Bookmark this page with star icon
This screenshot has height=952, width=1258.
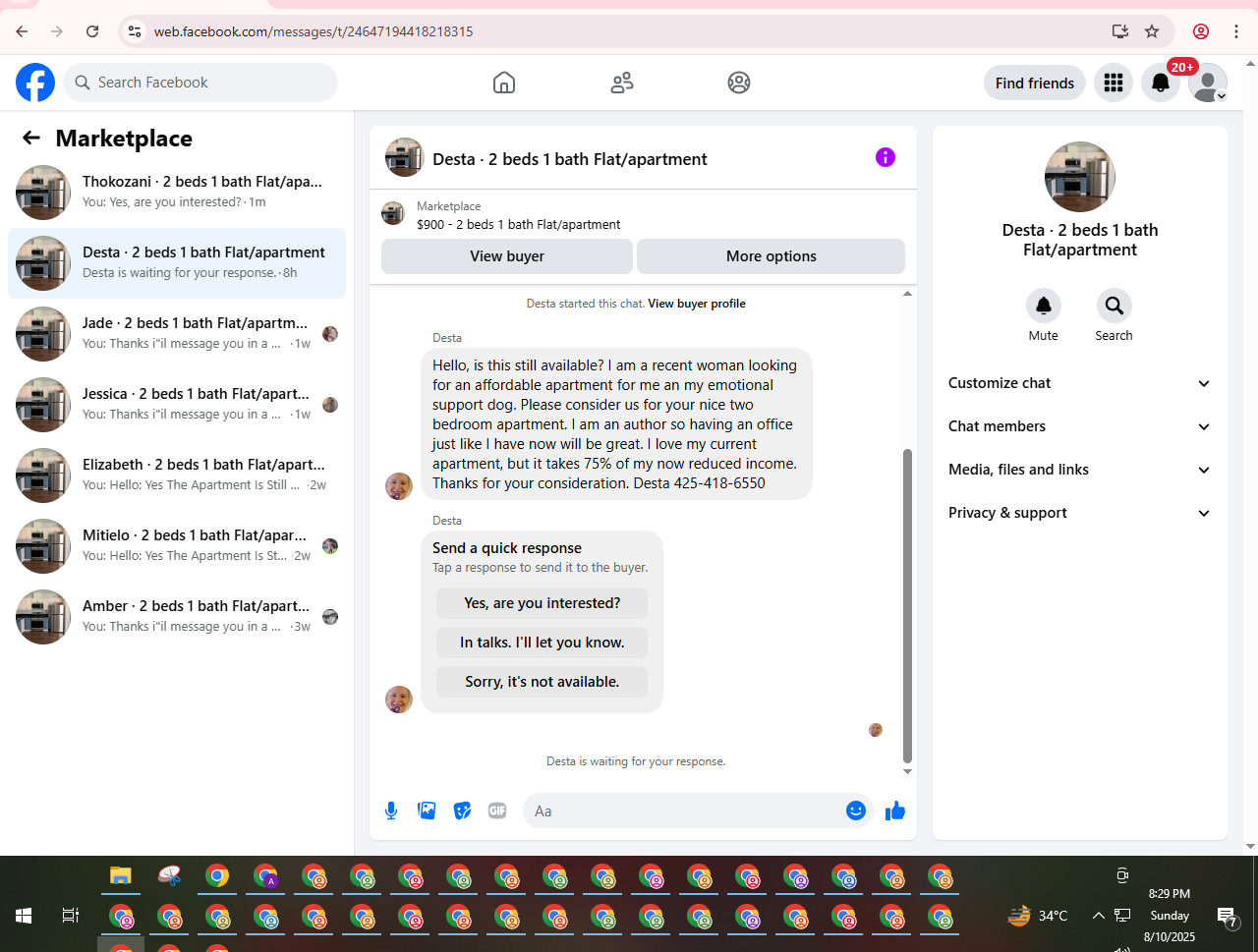click(x=1152, y=31)
